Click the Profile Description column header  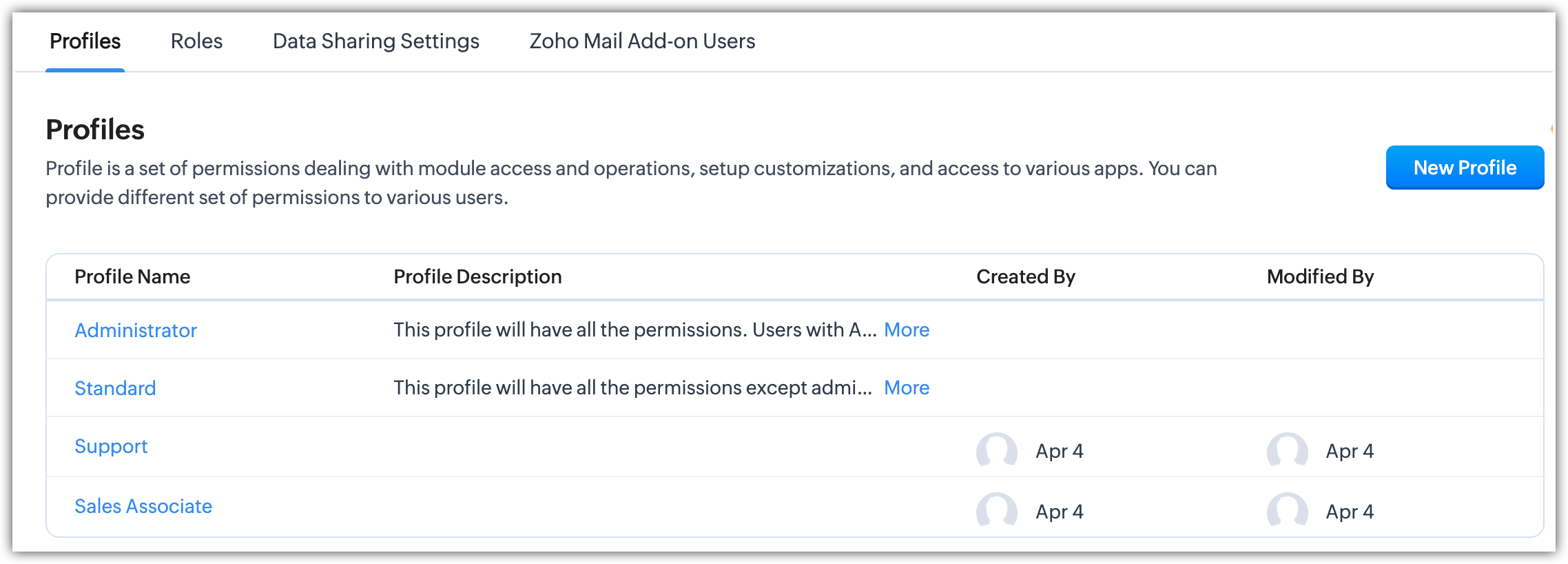[x=477, y=277]
